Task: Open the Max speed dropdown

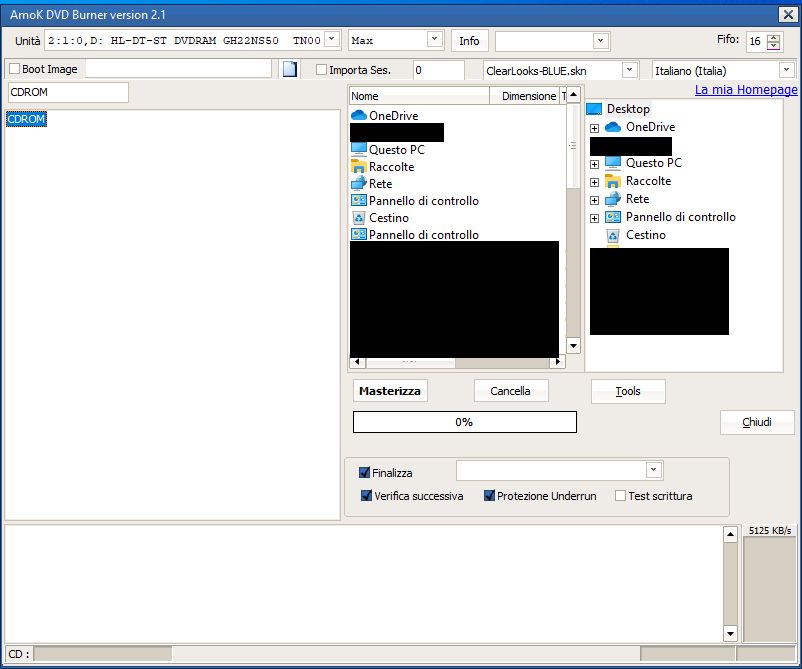Action: [434, 39]
